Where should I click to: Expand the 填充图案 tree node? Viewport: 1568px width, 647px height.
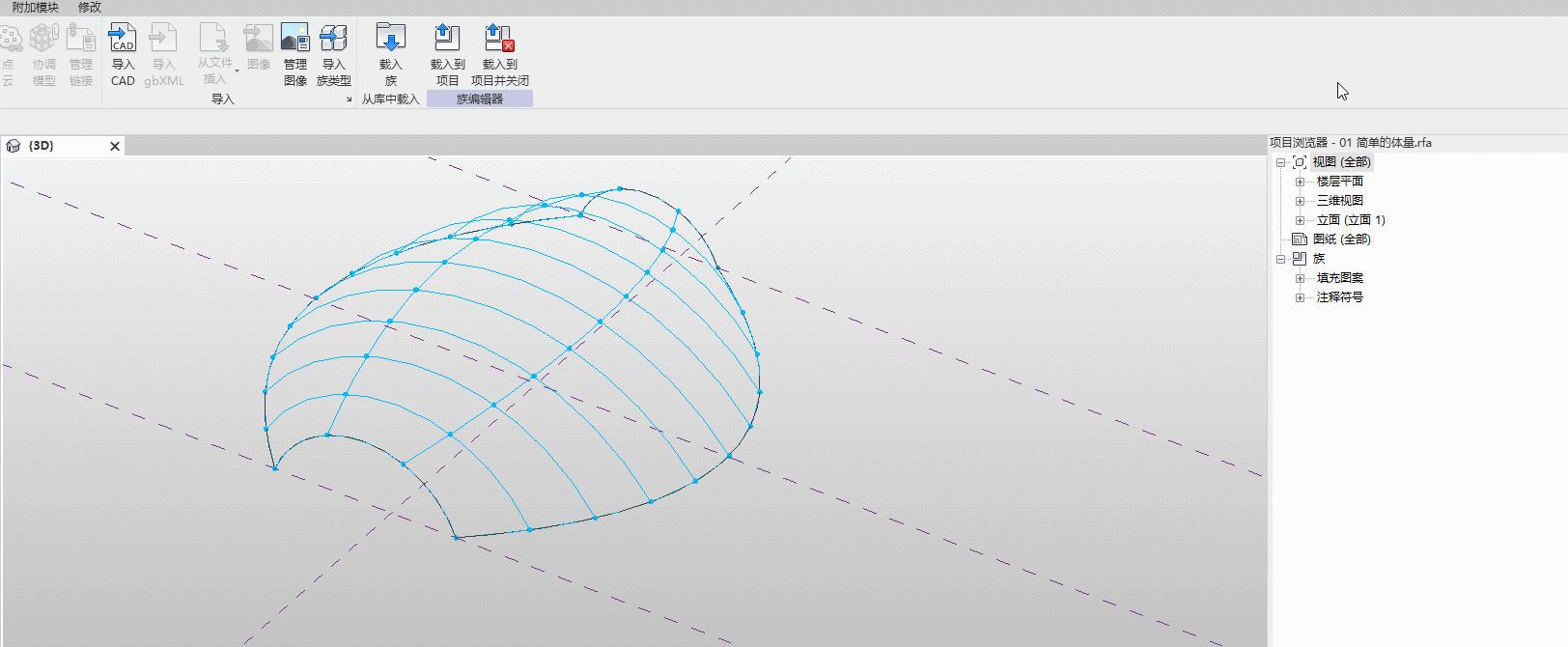coord(1300,278)
